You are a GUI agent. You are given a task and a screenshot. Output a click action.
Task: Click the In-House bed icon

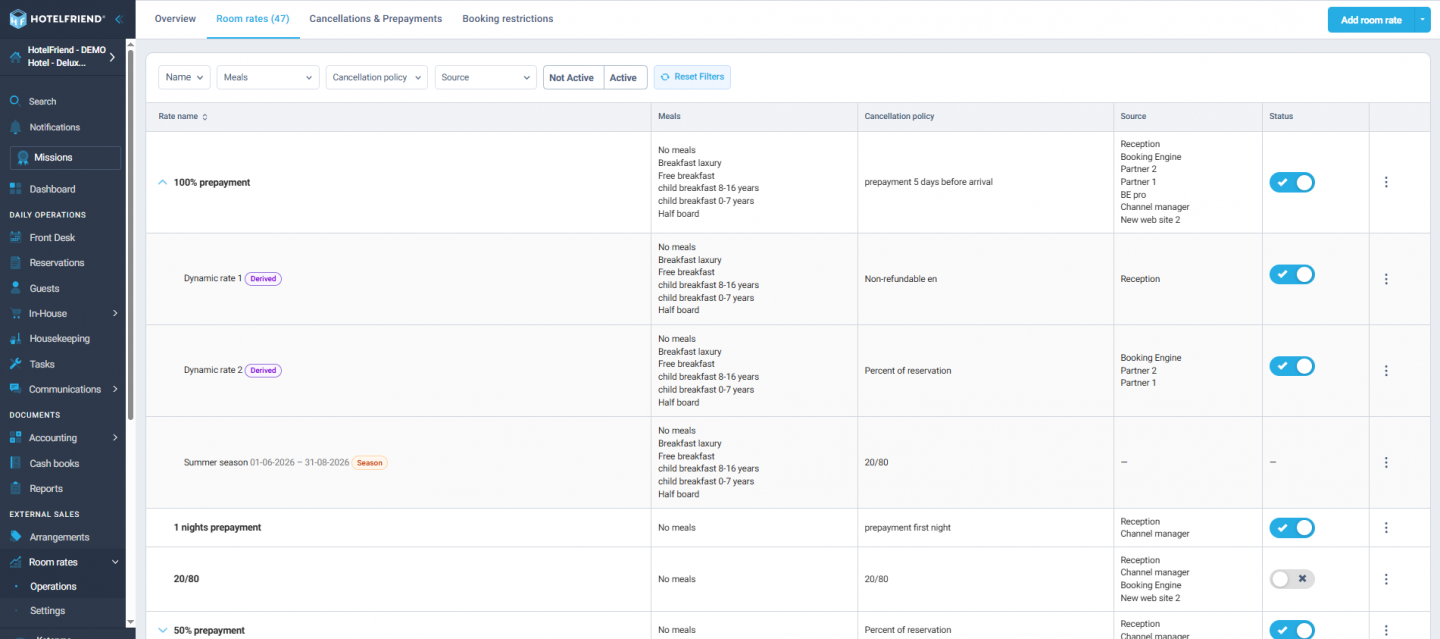coord(15,314)
